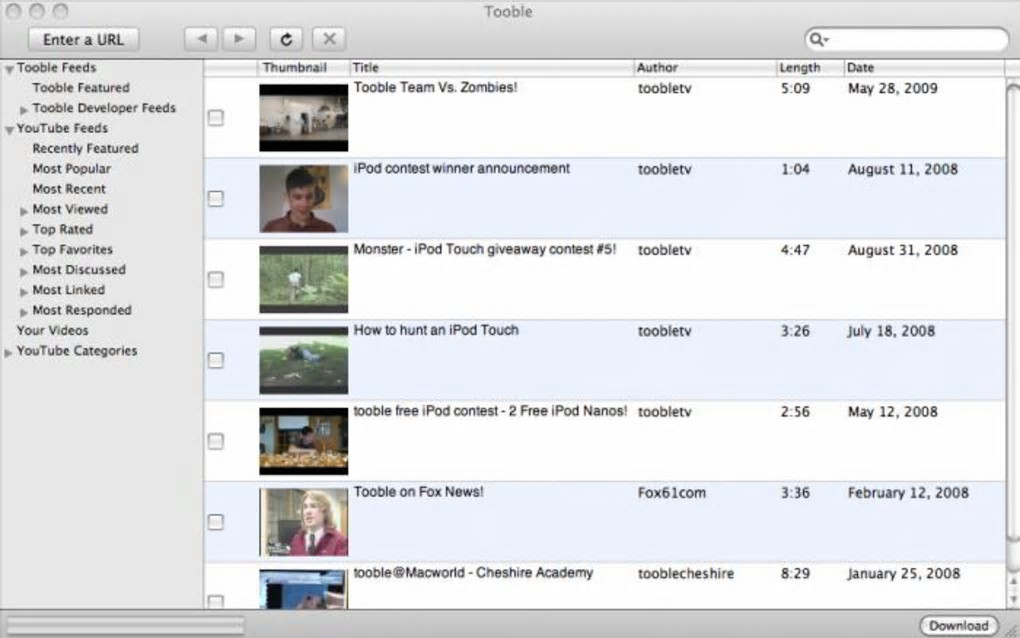Check the Tooble on Fox News! video
Image resolution: width=1020 pixels, height=638 pixels.
point(215,522)
